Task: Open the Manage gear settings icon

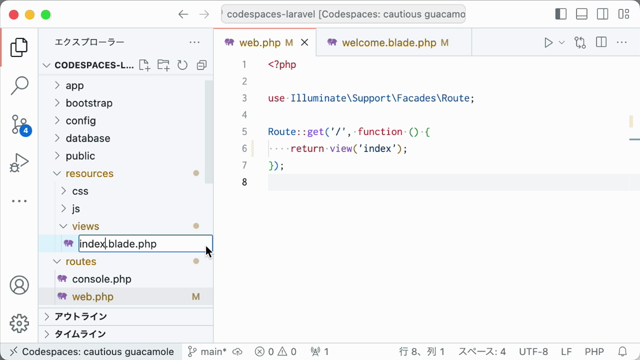Action: click(x=19, y=324)
